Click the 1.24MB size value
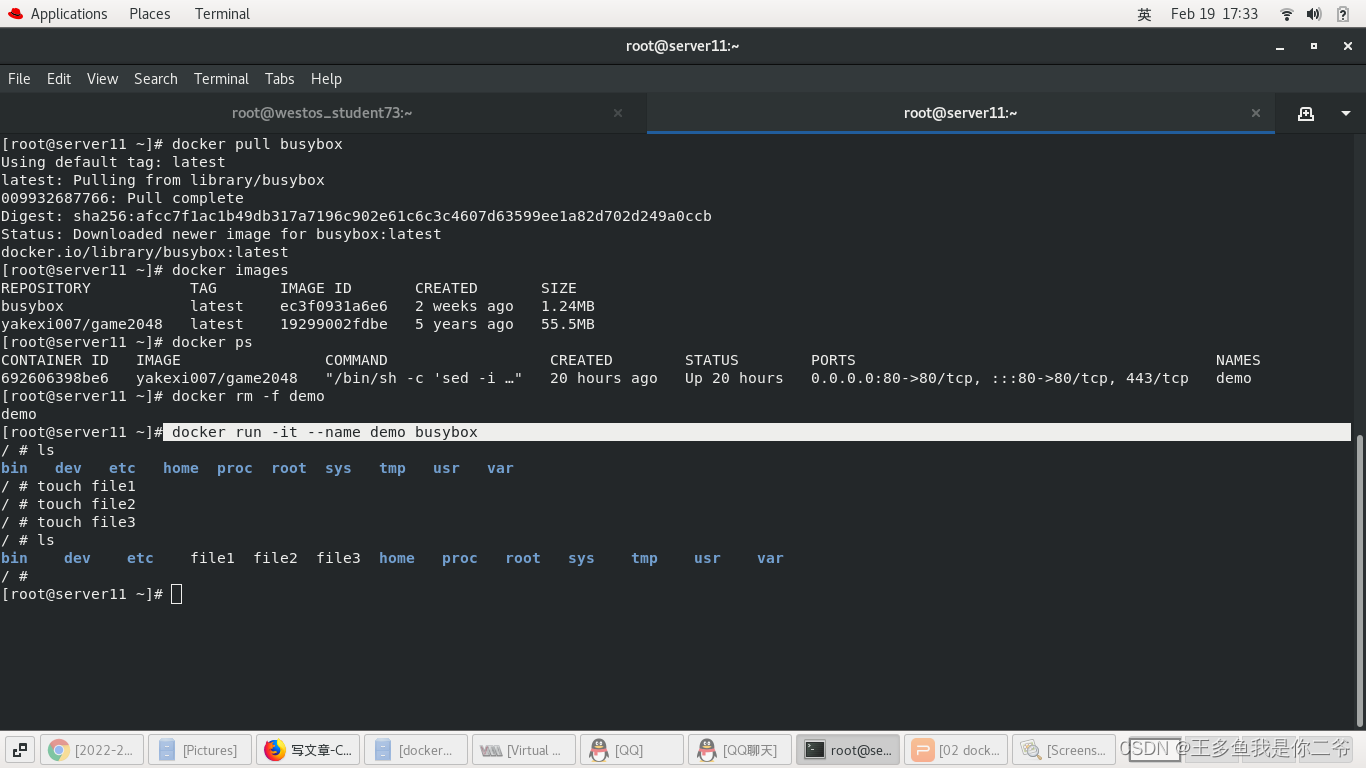 pos(568,306)
